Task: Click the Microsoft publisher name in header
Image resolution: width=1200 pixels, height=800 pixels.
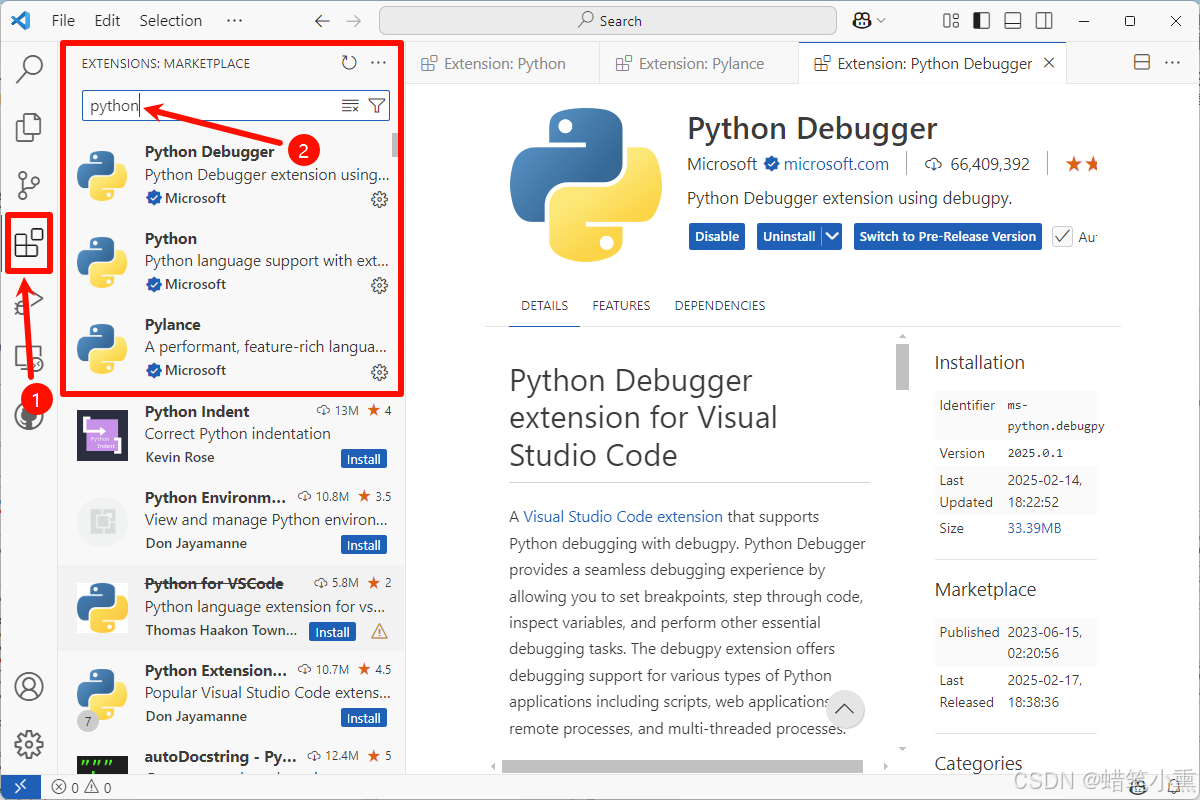Action: click(x=722, y=164)
